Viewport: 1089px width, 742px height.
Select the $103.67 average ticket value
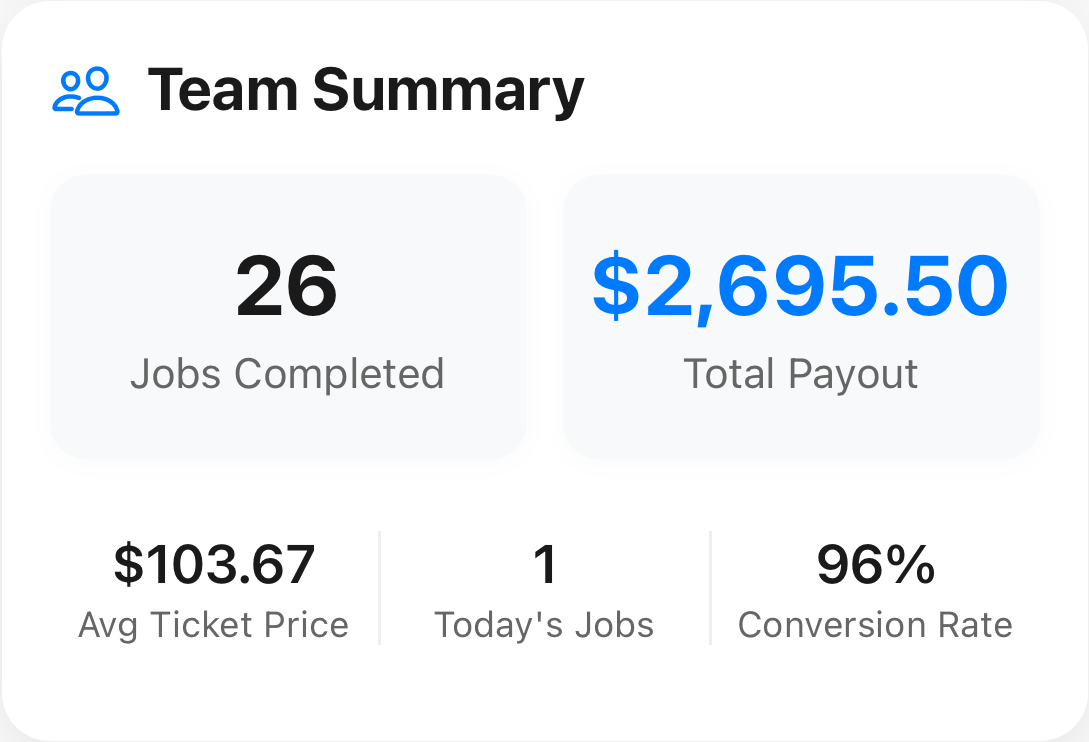(214, 565)
